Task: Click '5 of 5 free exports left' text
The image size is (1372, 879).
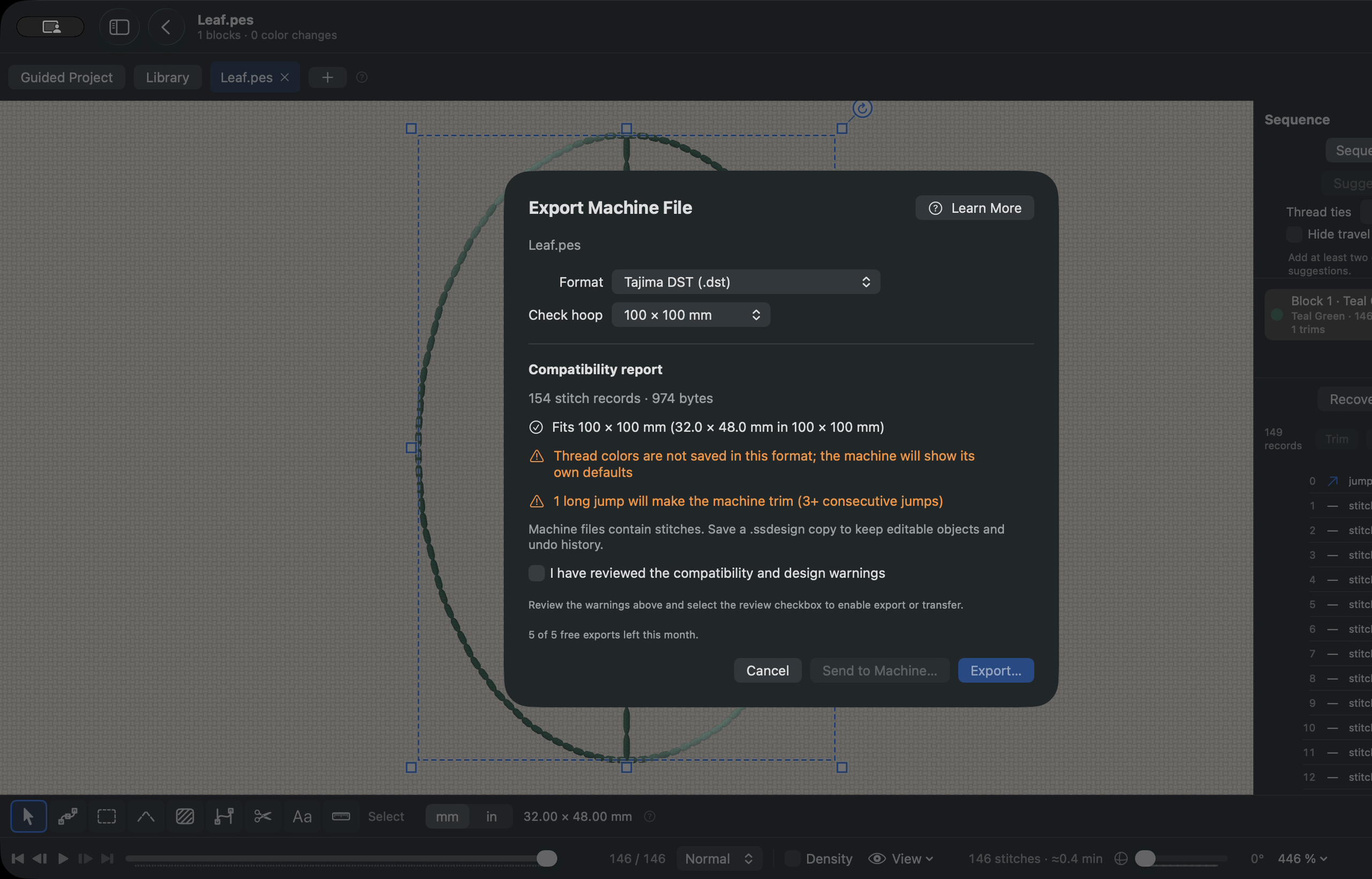Action: [x=613, y=635]
